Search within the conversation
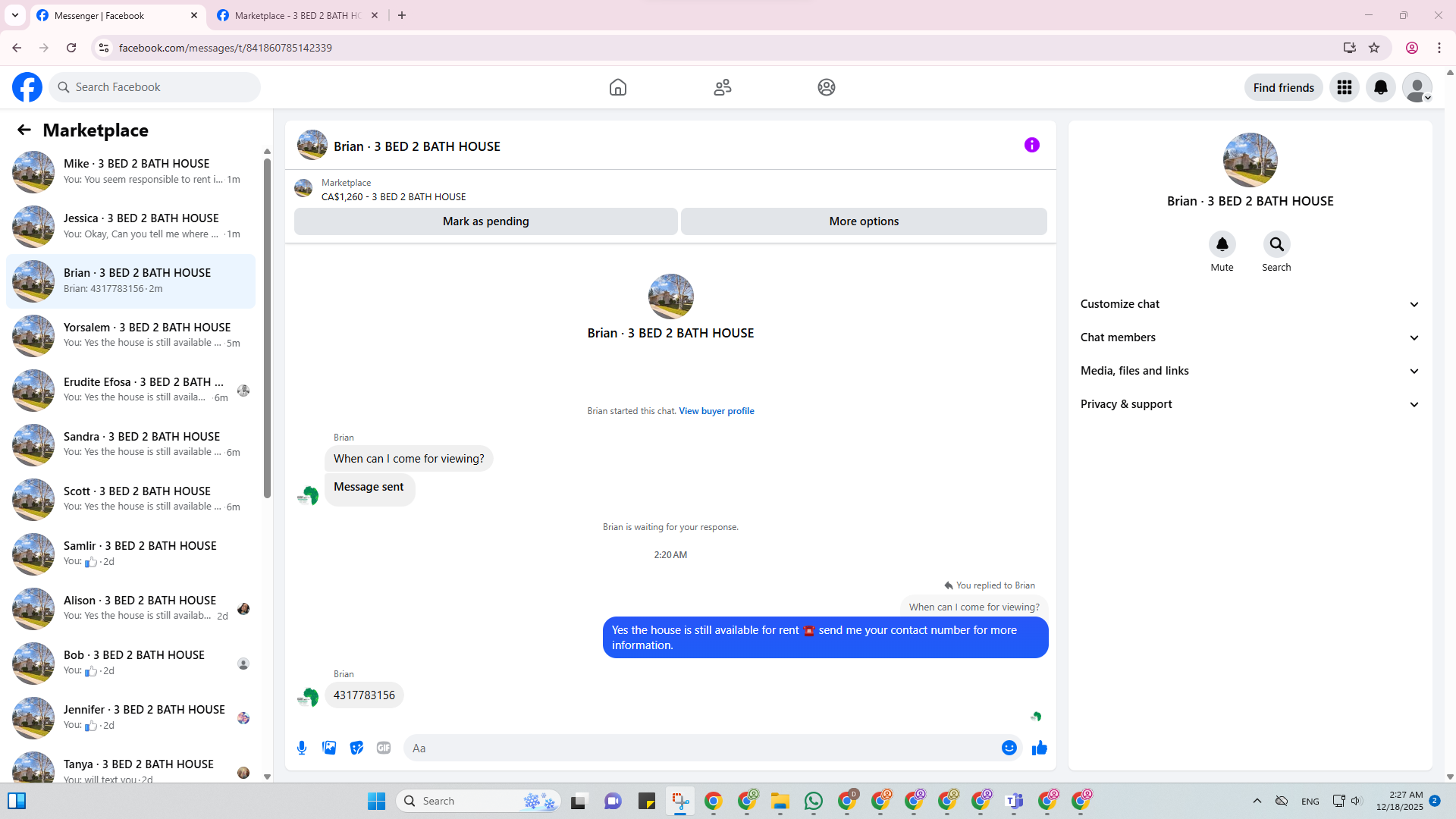The height and width of the screenshot is (819, 1456). click(x=1276, y=244)
